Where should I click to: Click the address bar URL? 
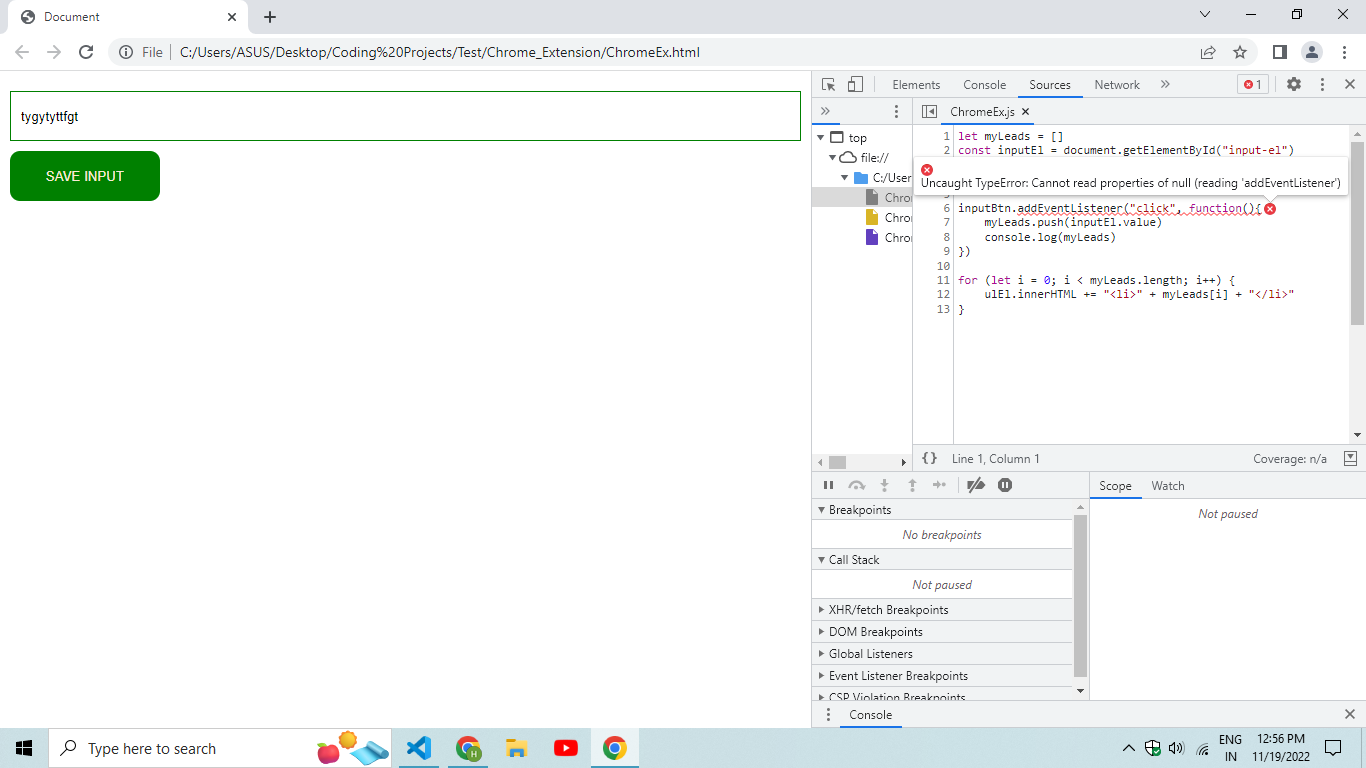coord(440,52)
